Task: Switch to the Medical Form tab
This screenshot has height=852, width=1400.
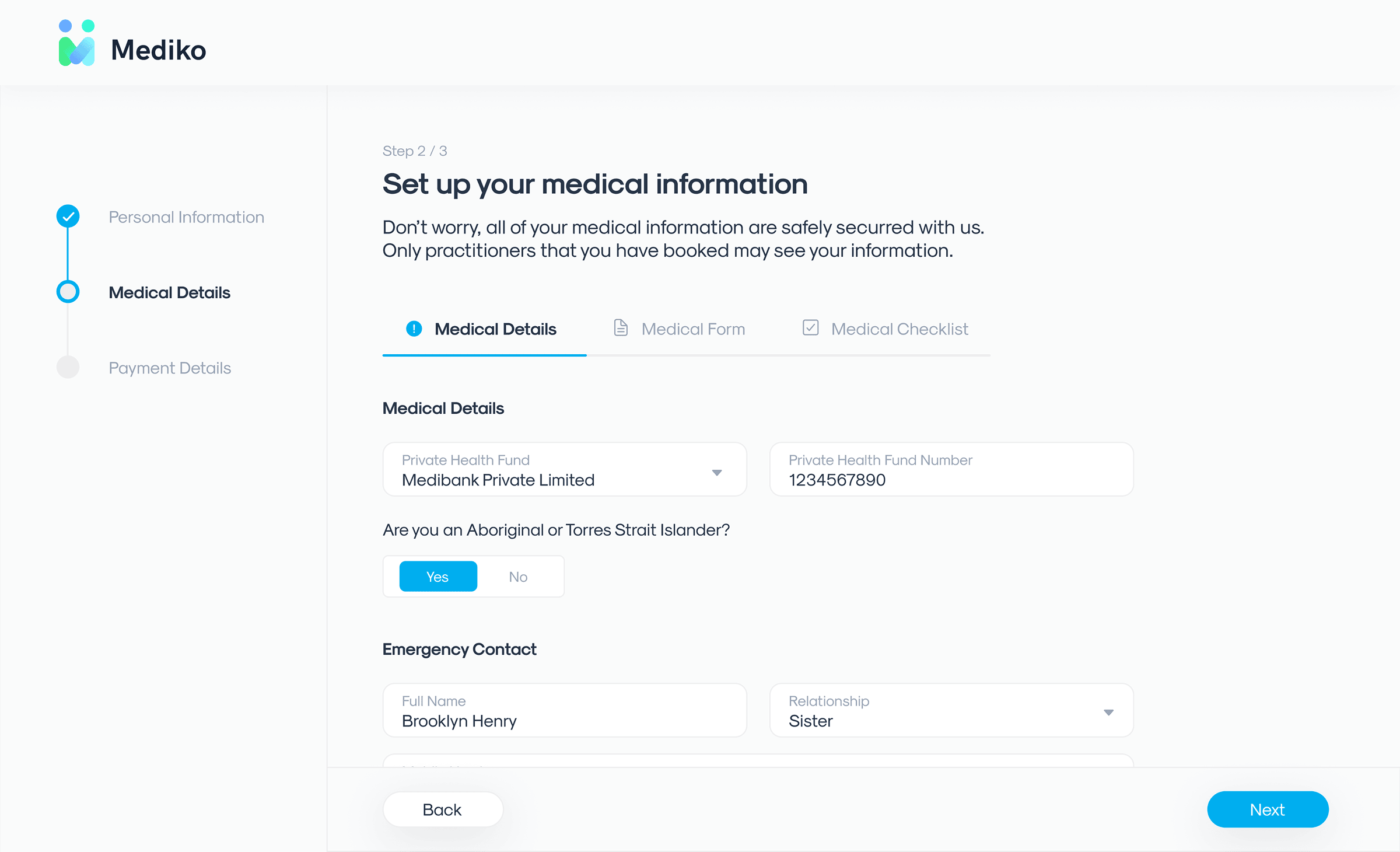Action: pos(693,329)
